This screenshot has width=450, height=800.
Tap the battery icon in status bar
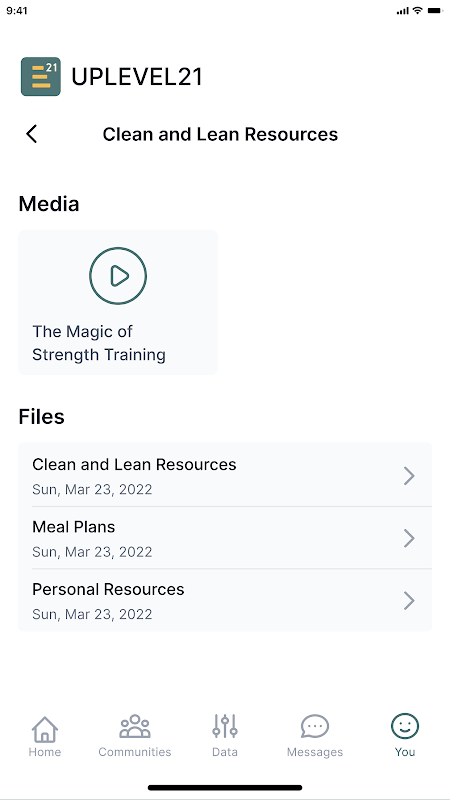[435, 10]
